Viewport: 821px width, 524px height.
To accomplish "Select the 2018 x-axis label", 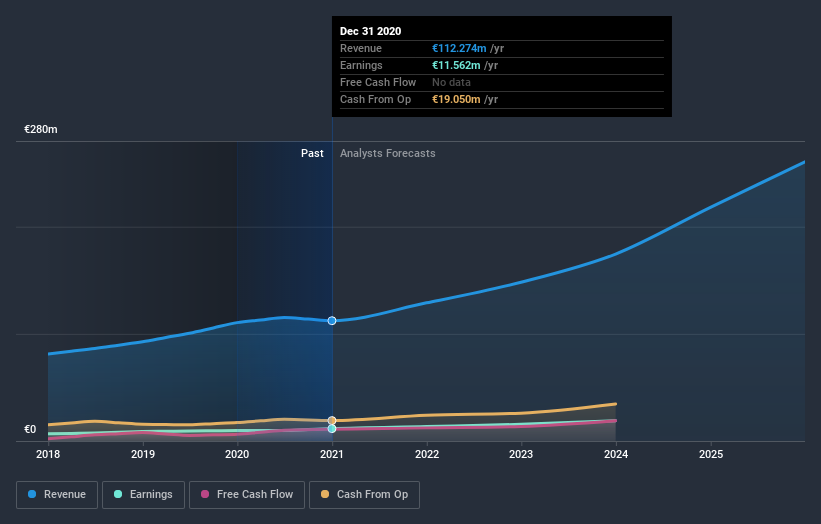I will click(x=48, y=454).
